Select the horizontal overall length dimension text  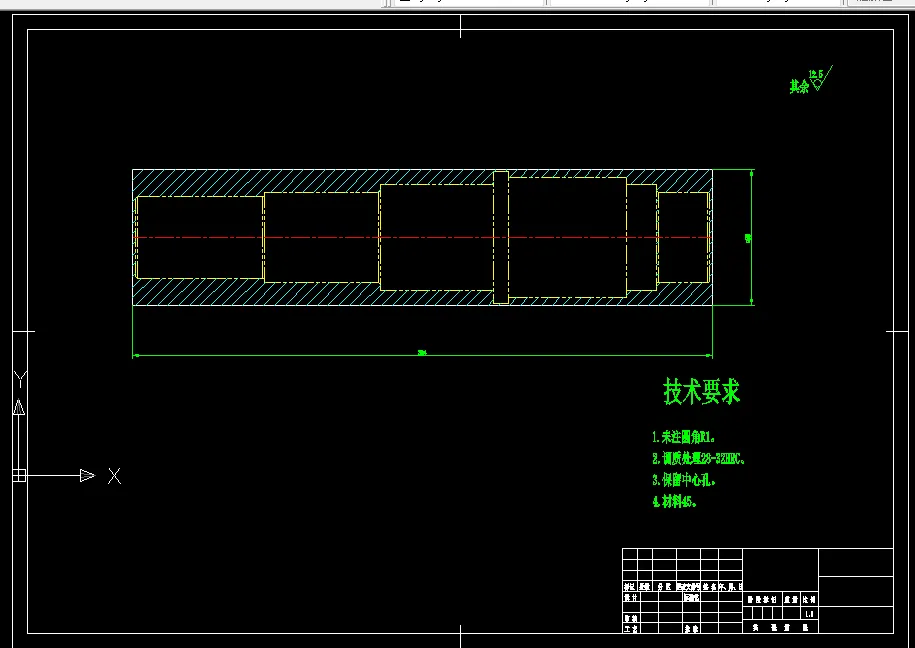(x=422, y=353)
